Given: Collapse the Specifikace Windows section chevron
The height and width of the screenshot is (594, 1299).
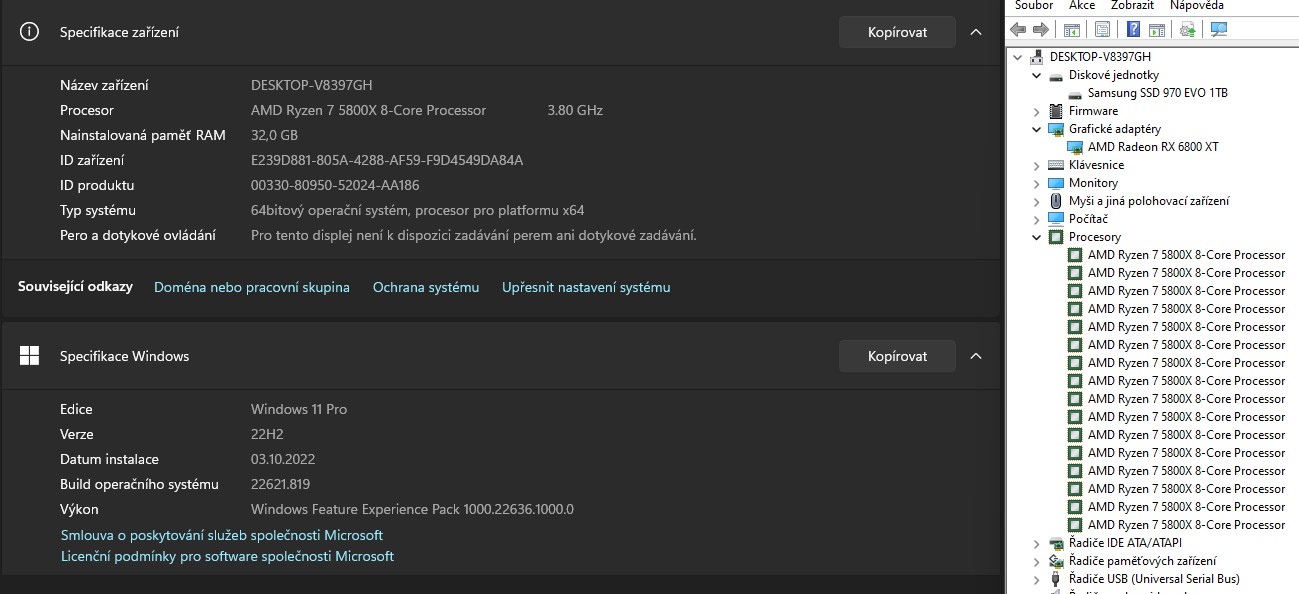Looking at the screenshot, I should pos(976,356).
